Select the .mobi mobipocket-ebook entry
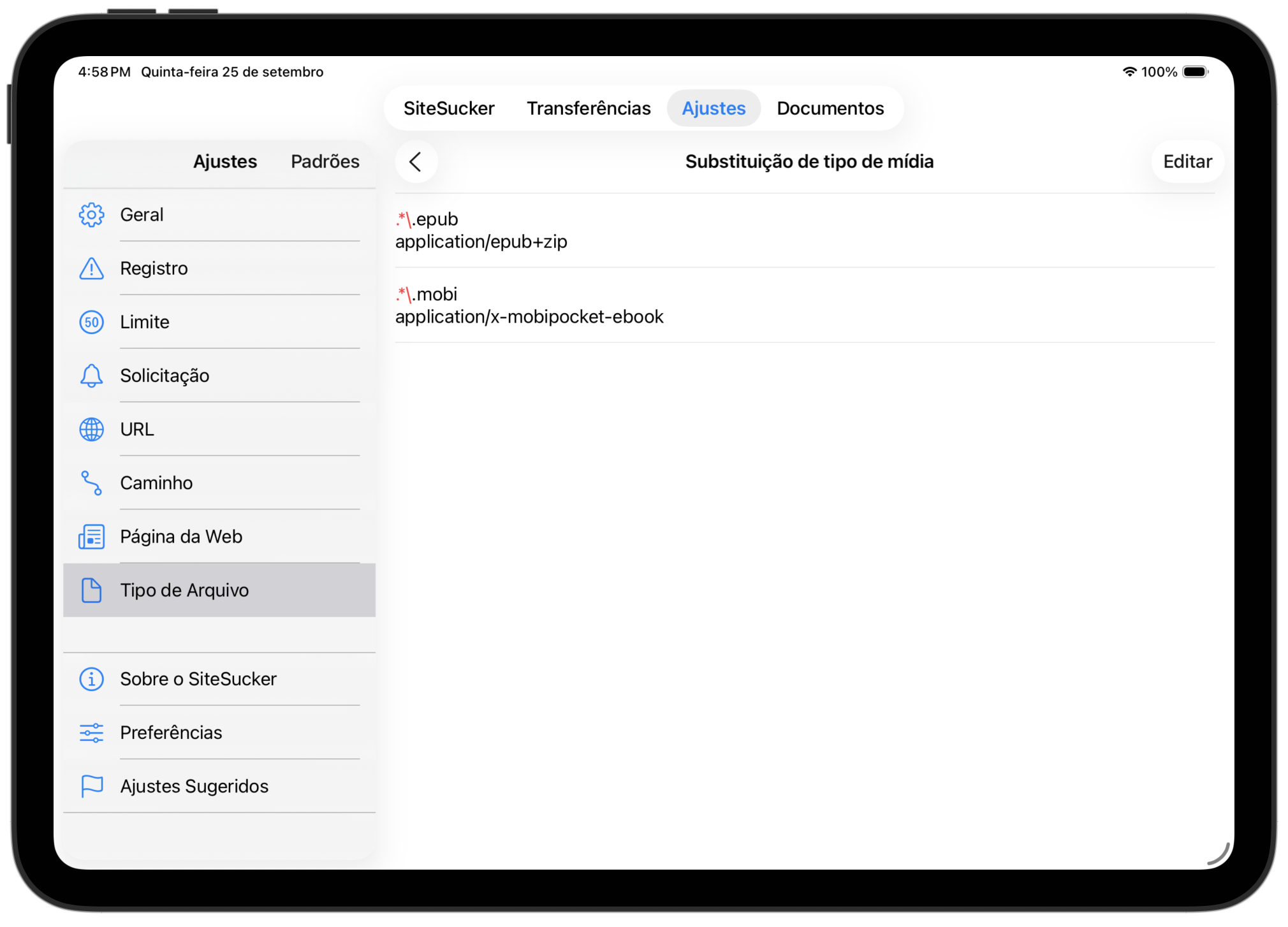 pos(803,305)
